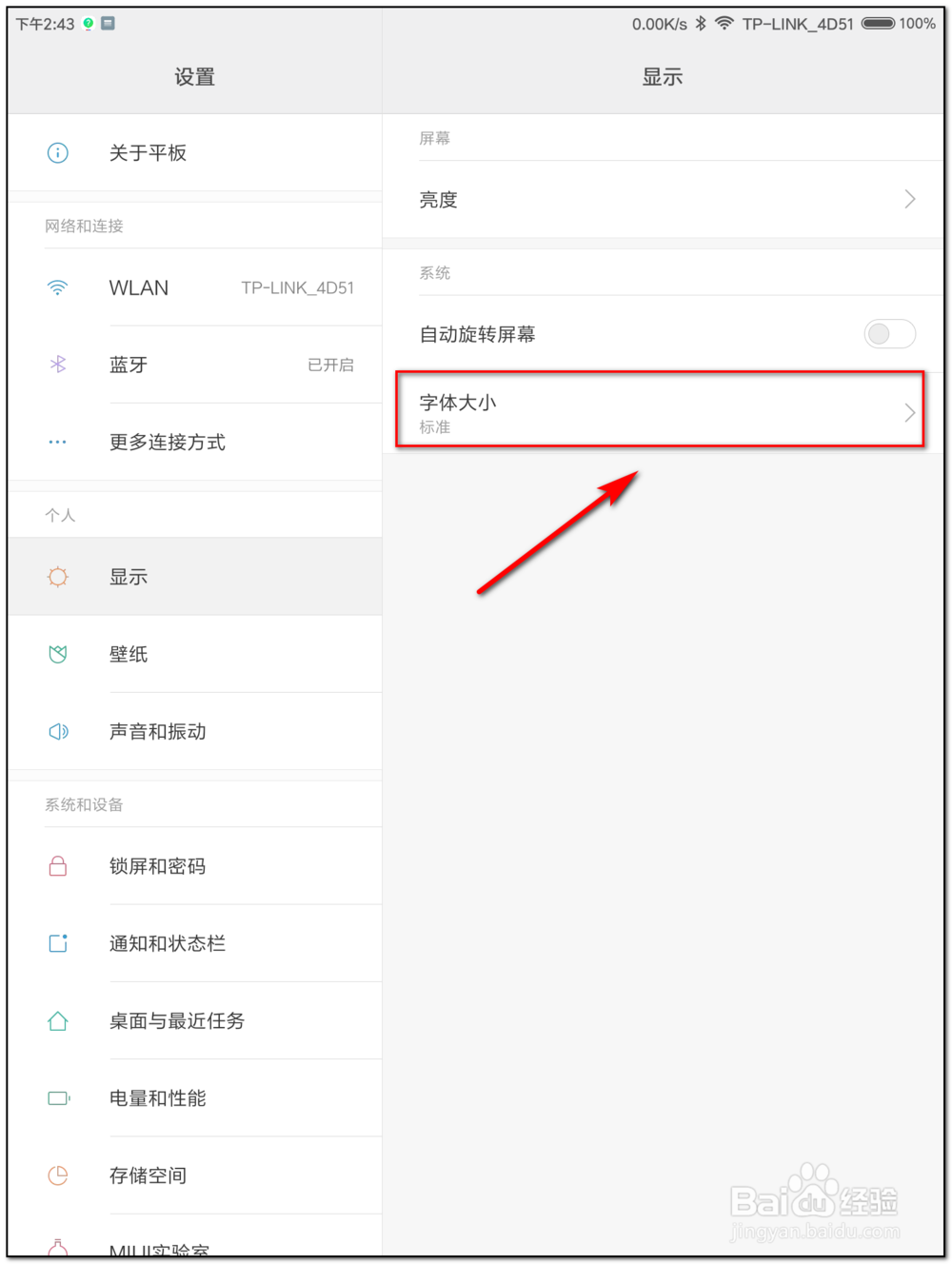Open 电量和性能 settings

coord(159,1097)
